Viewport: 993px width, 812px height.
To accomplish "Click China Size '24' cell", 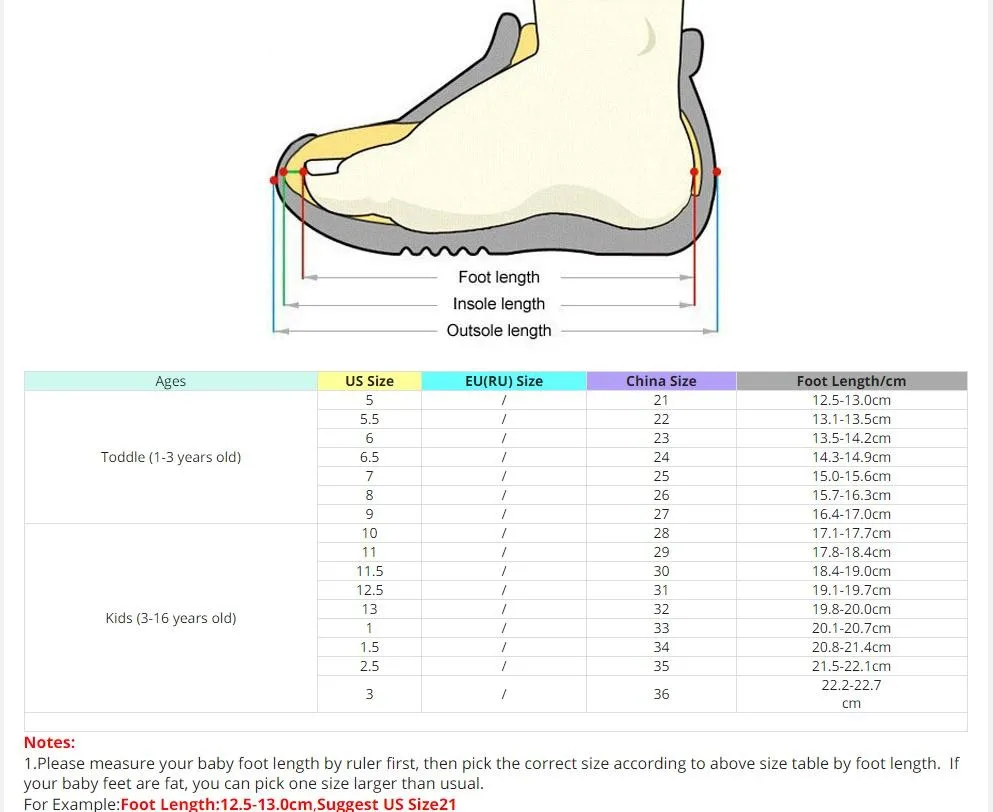I will pos(661,457).
